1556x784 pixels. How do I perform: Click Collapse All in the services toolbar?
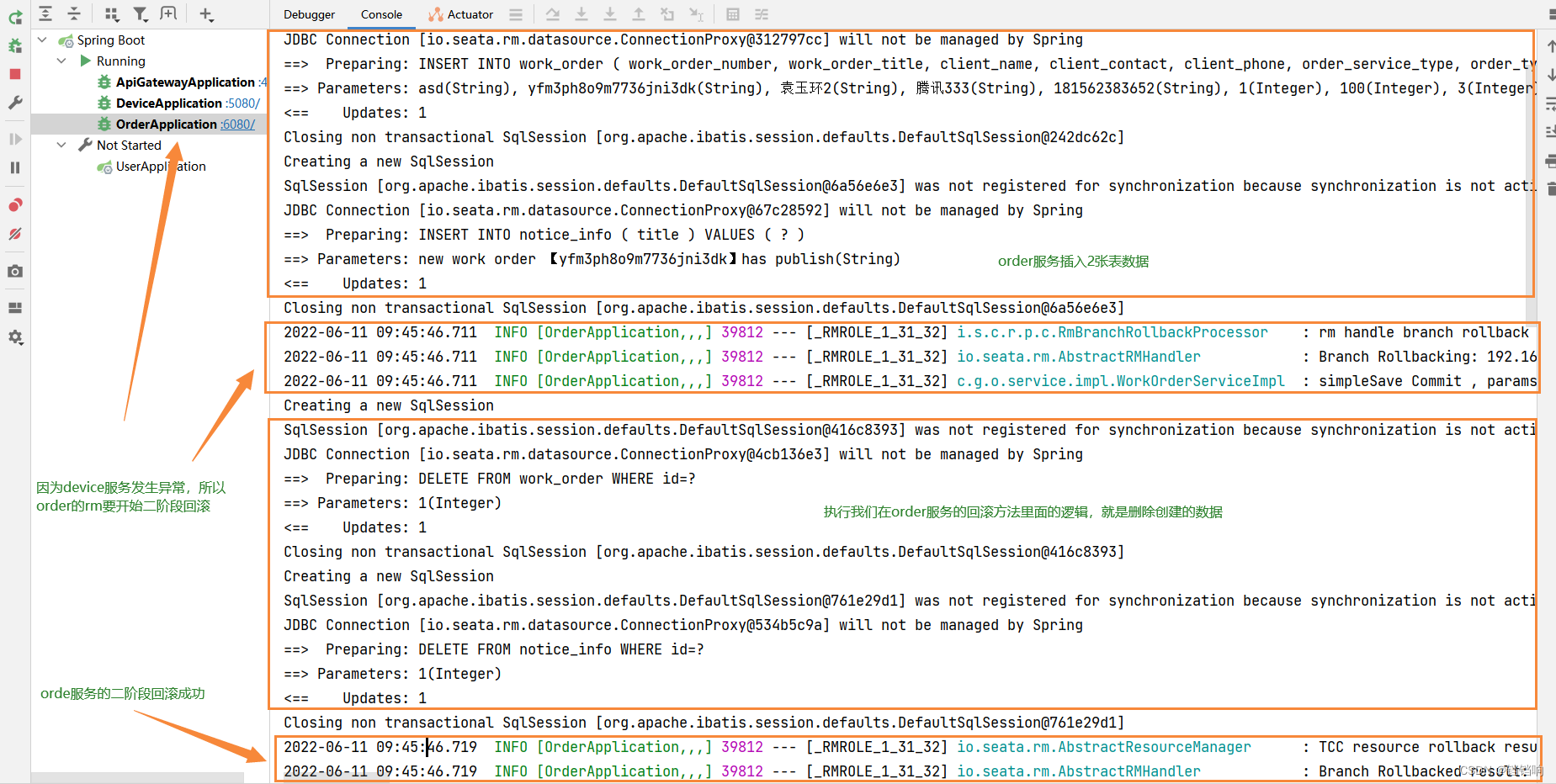tap(74, 13)
